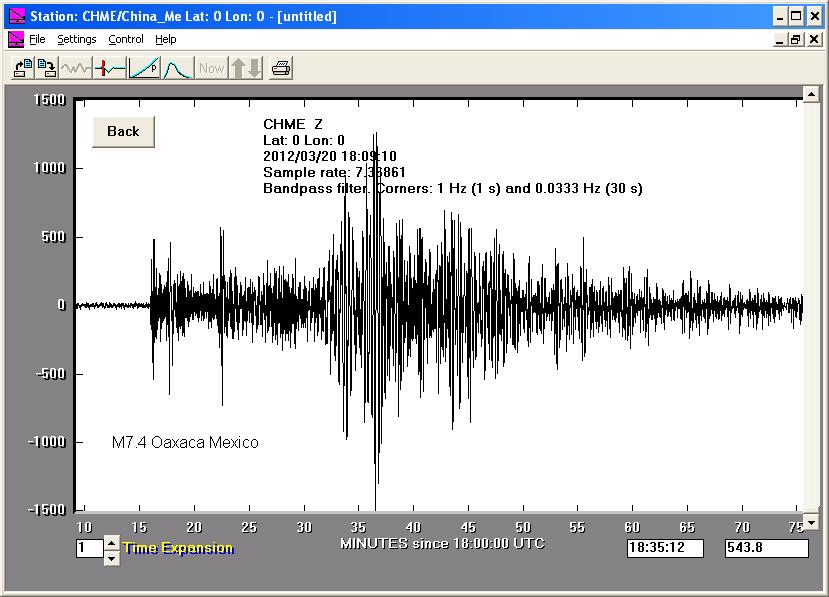Click the print seismogram icon
This screenshot has height=597, width=829.
click(282, 68)
